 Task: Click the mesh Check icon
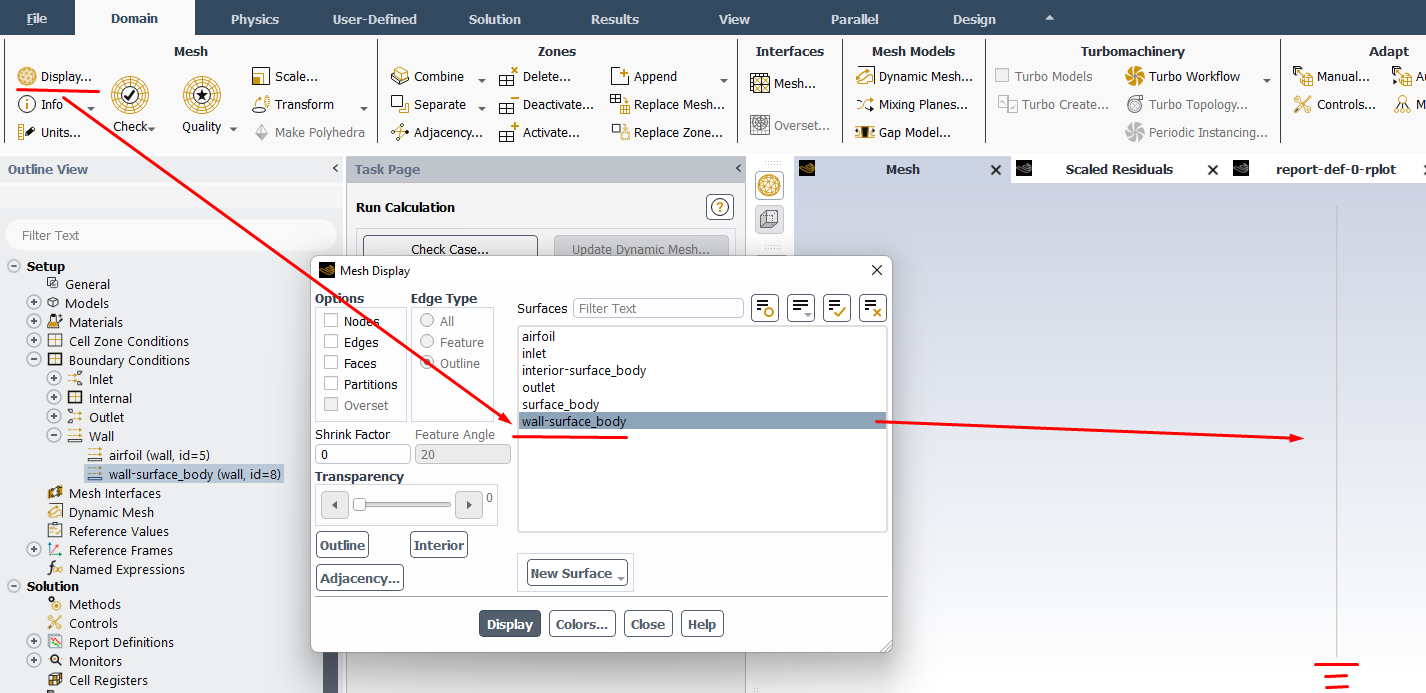click(130, 96)
